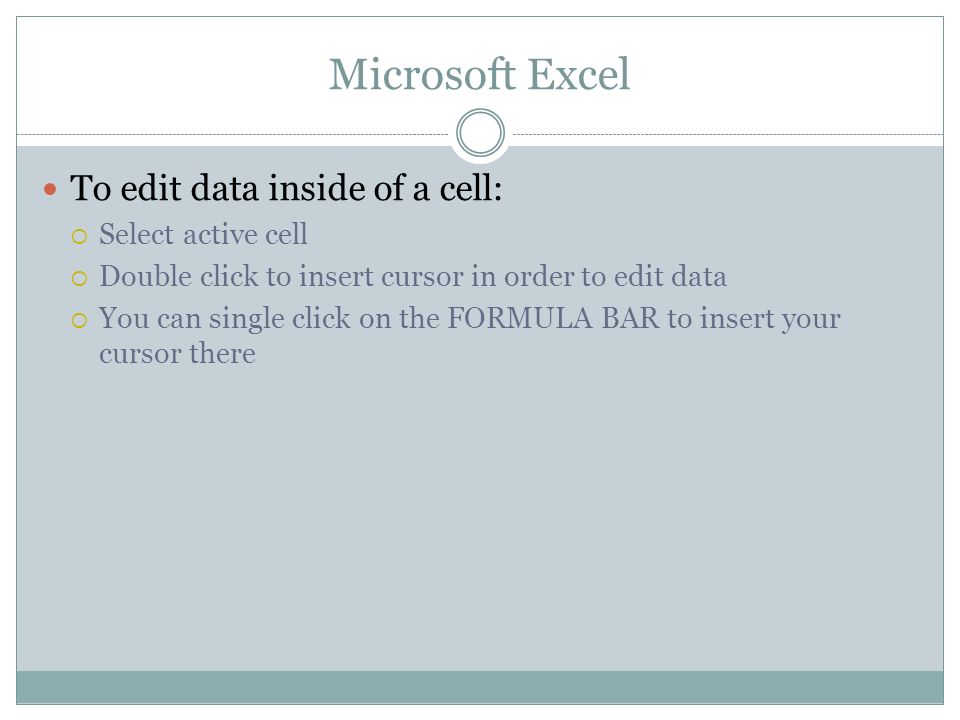960x720 pixels.
Task: Click the words insert your in third sub-bullet
Action: pyautogui.click(x=770, y=319)
